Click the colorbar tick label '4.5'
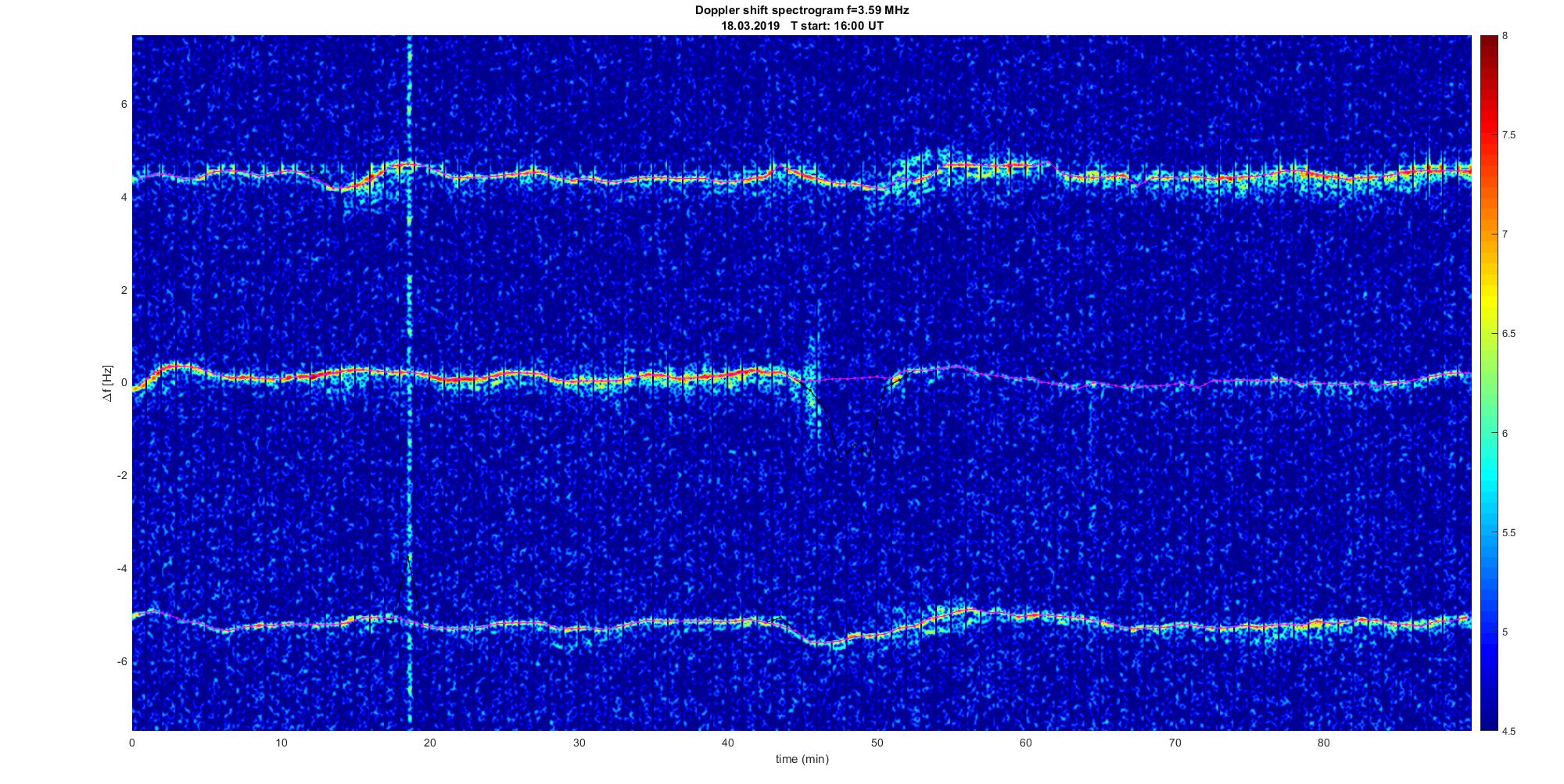Image resolution: width=1564 pixels, height=784 pixels. [1508, 731]
